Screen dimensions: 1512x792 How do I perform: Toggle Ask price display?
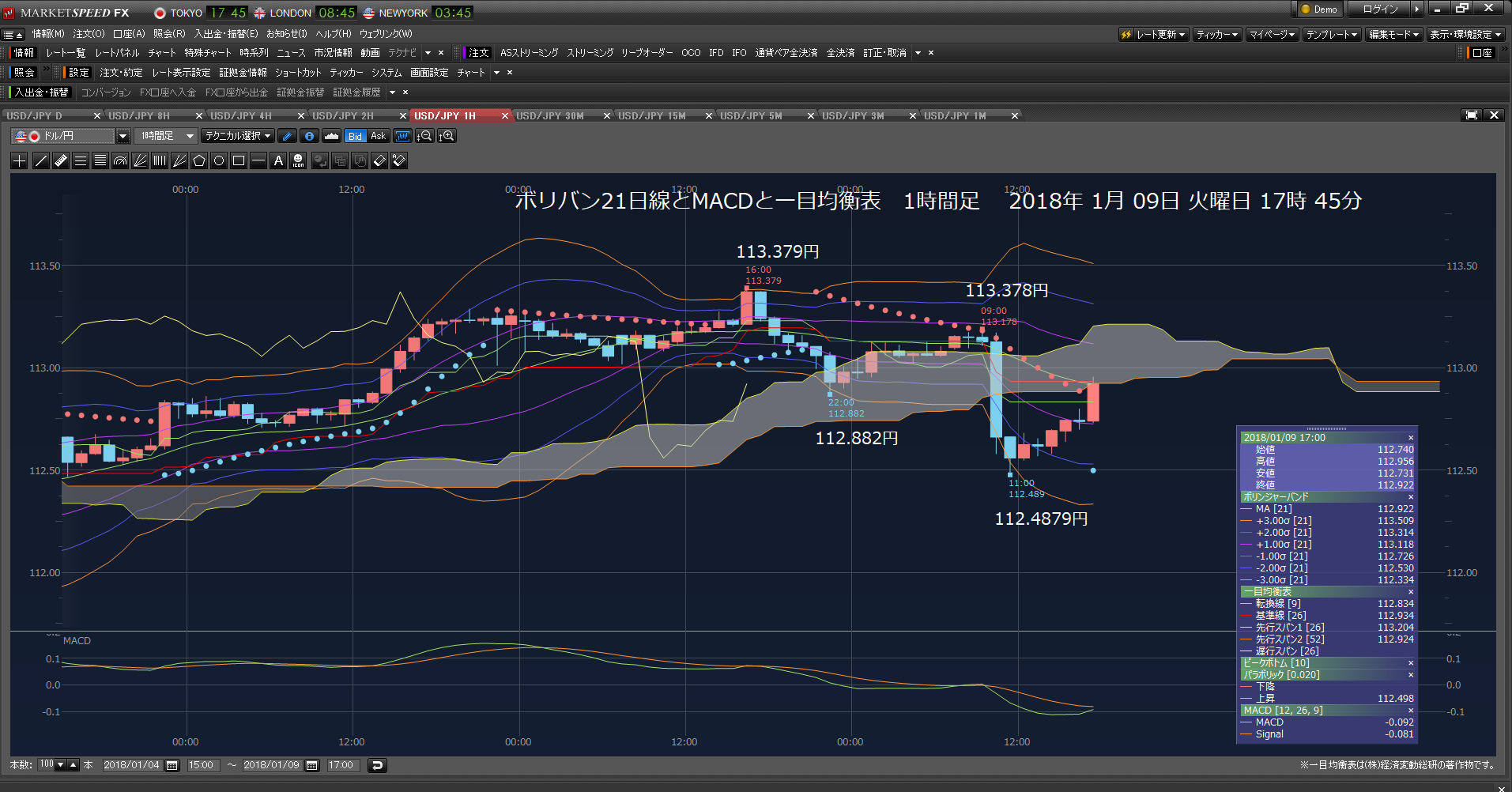pos(379,136)
